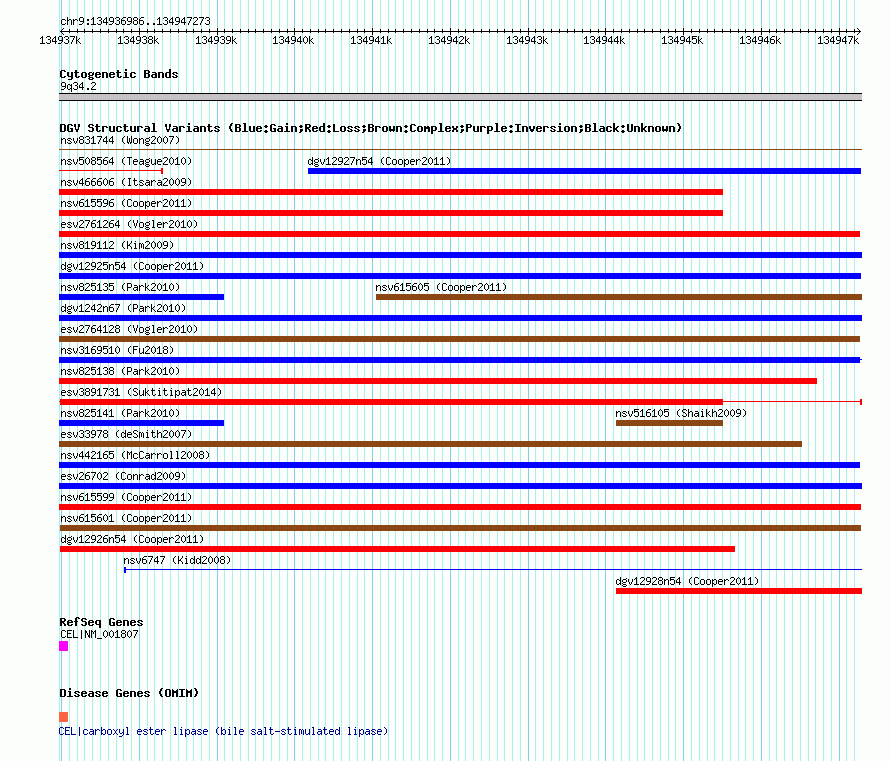Click the 134940k ruler position
Viewport: 890px width, 761px height.
[293, 40]
